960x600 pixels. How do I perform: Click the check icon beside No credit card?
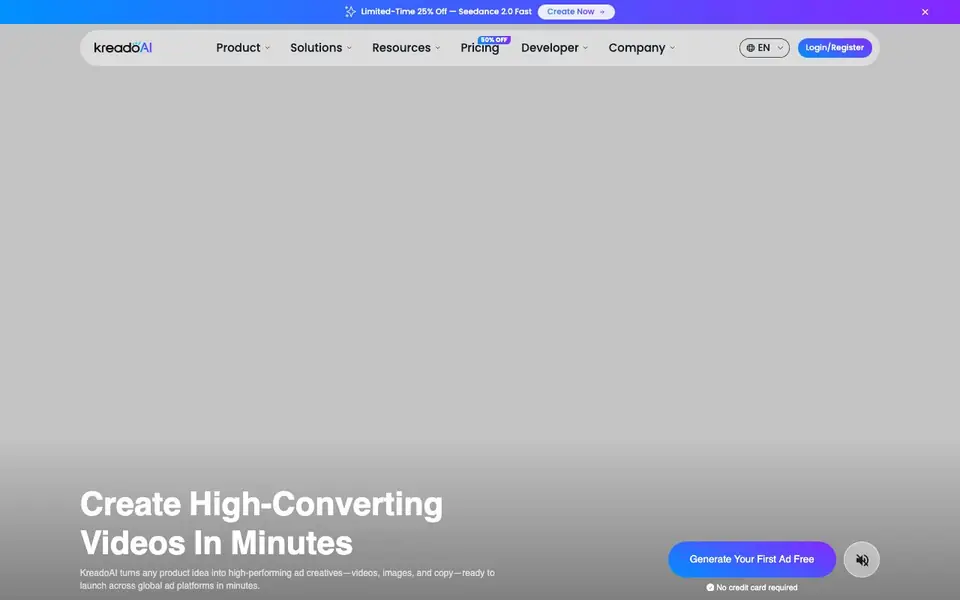710,587
